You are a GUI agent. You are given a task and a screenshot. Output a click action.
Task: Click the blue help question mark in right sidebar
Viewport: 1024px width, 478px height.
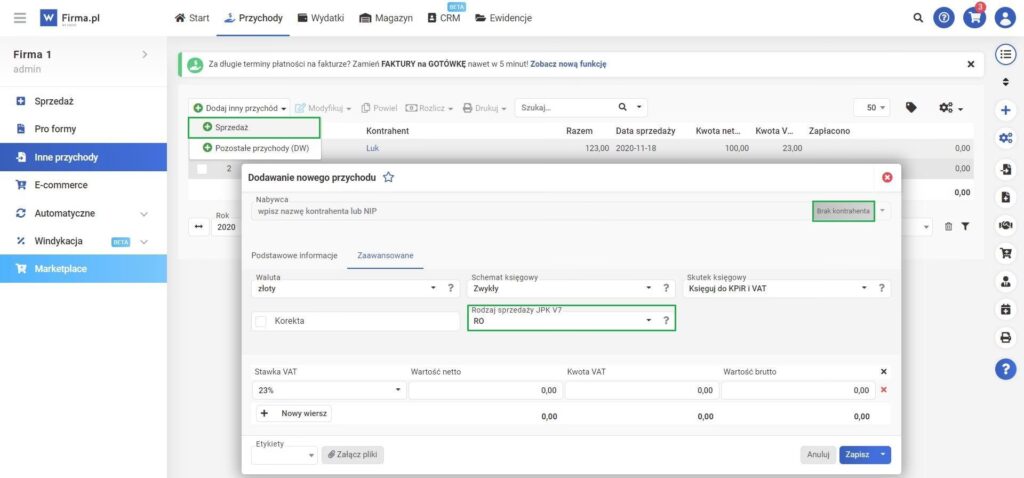point(1005,368)
